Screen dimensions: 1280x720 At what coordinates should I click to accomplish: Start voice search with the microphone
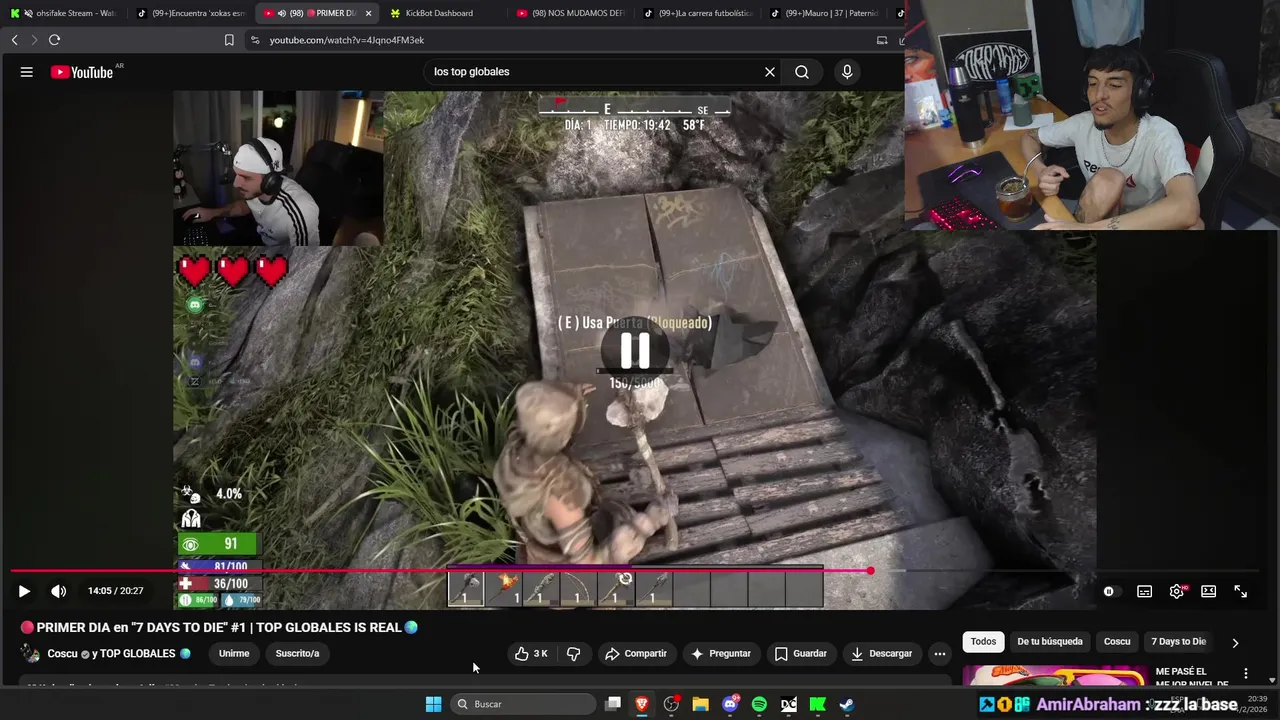coord(847,72)
